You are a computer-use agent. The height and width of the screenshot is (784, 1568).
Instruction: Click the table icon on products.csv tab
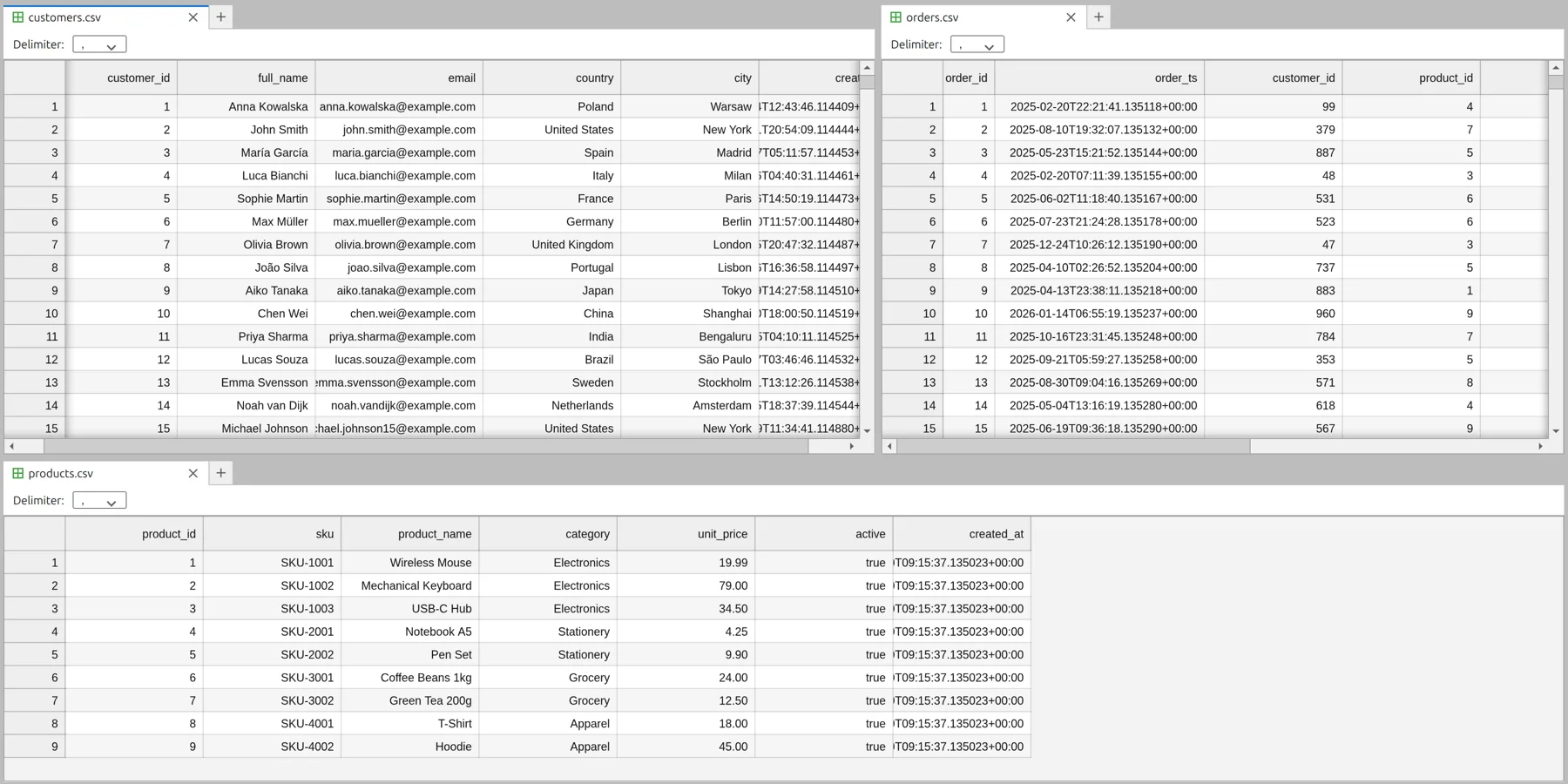pyautogui.click(x=17, y=473)
